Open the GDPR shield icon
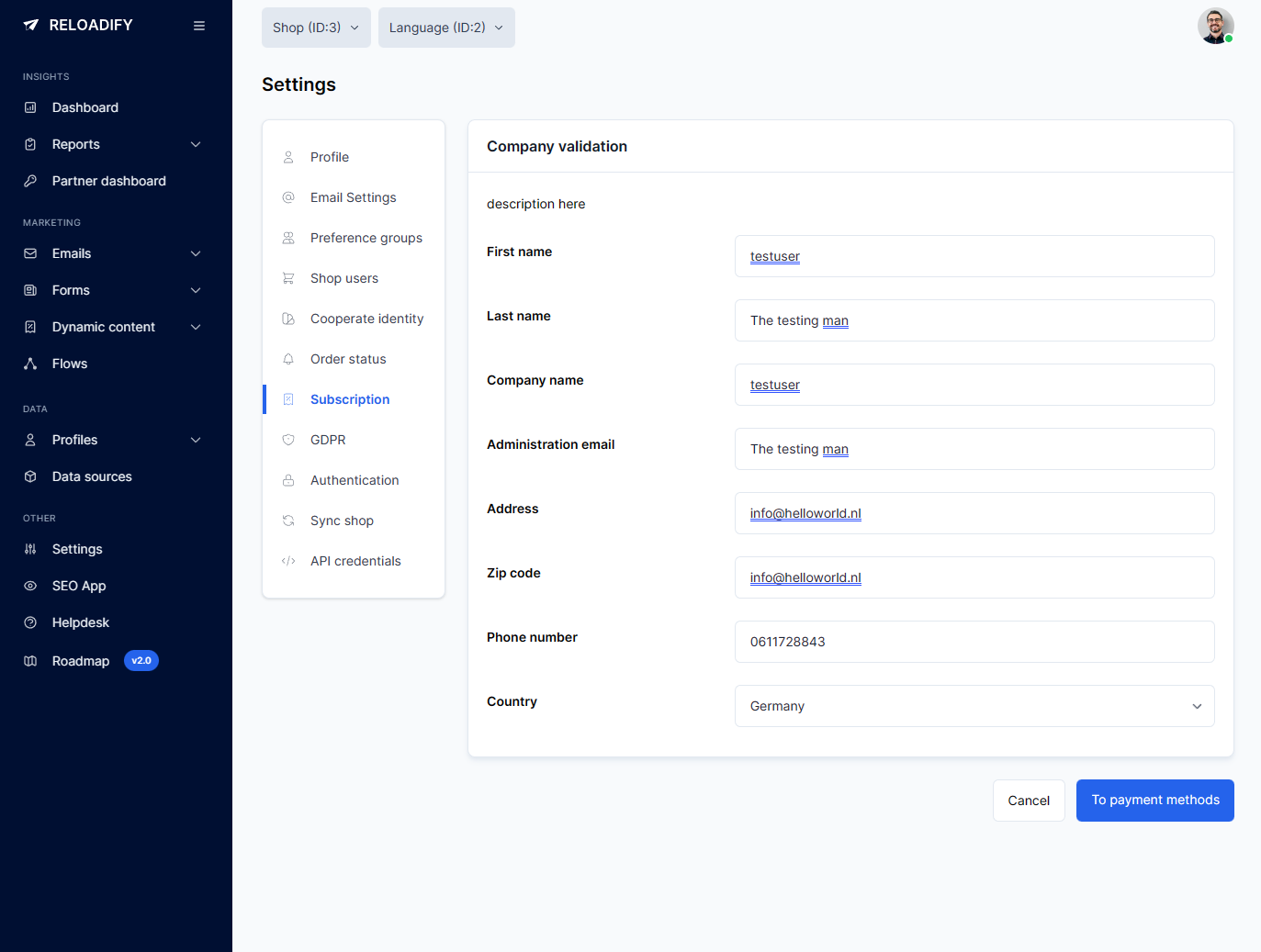The image size is (1261, 952). (x=288, y=440)
